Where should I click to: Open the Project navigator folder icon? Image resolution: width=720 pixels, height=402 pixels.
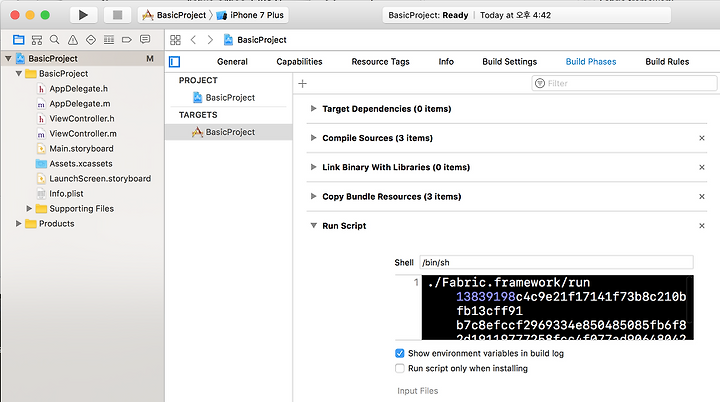pos(19,40)
